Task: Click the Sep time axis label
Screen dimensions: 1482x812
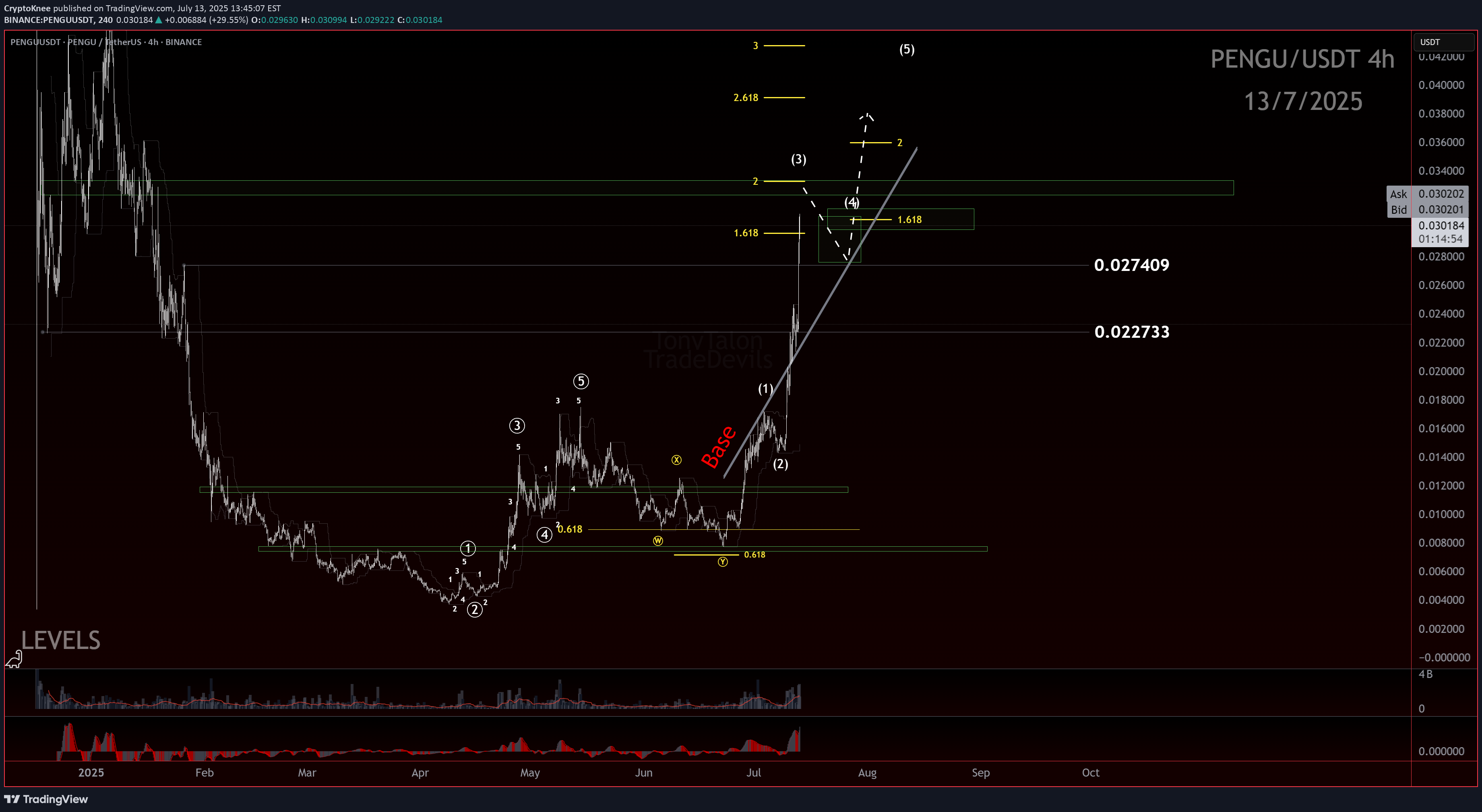Action: (x=981, y=772)
